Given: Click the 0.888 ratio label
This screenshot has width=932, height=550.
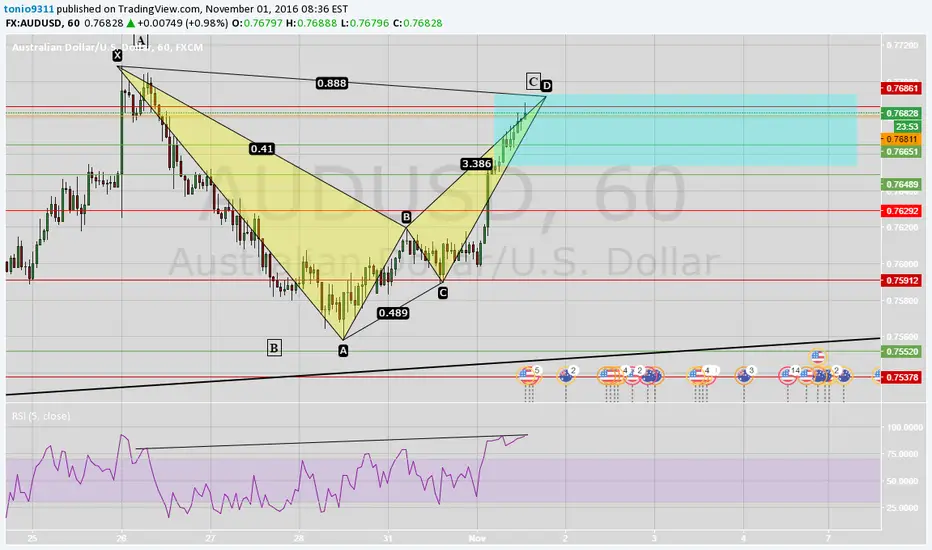Looking at the screenshot, I should click(332, 83).
